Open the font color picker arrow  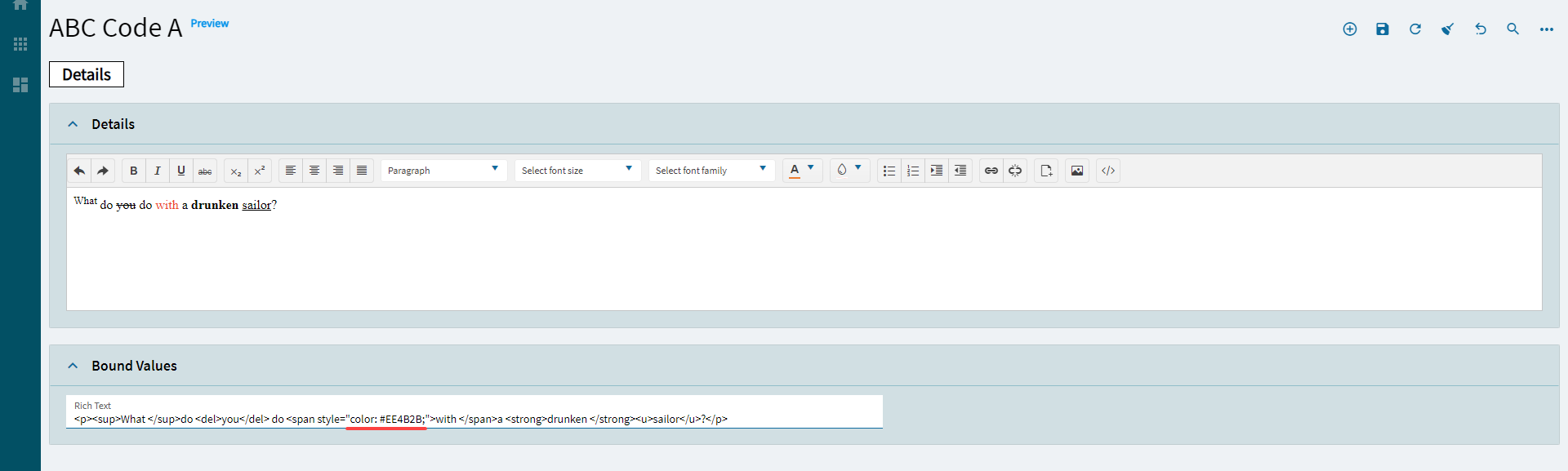[811, 168]
